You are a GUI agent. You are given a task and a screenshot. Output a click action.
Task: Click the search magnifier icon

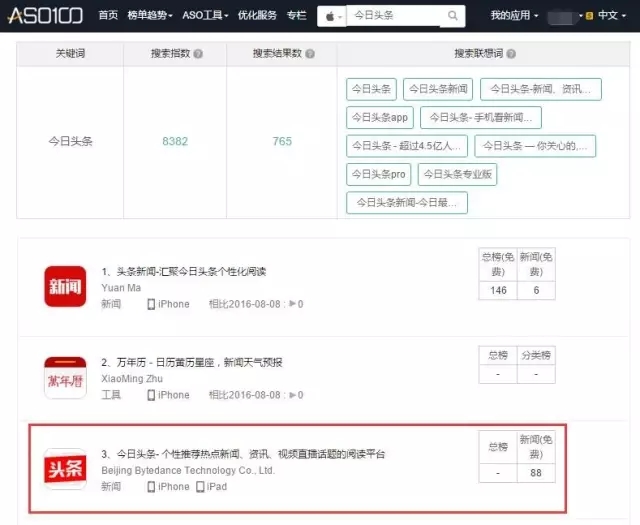[452, 16]
